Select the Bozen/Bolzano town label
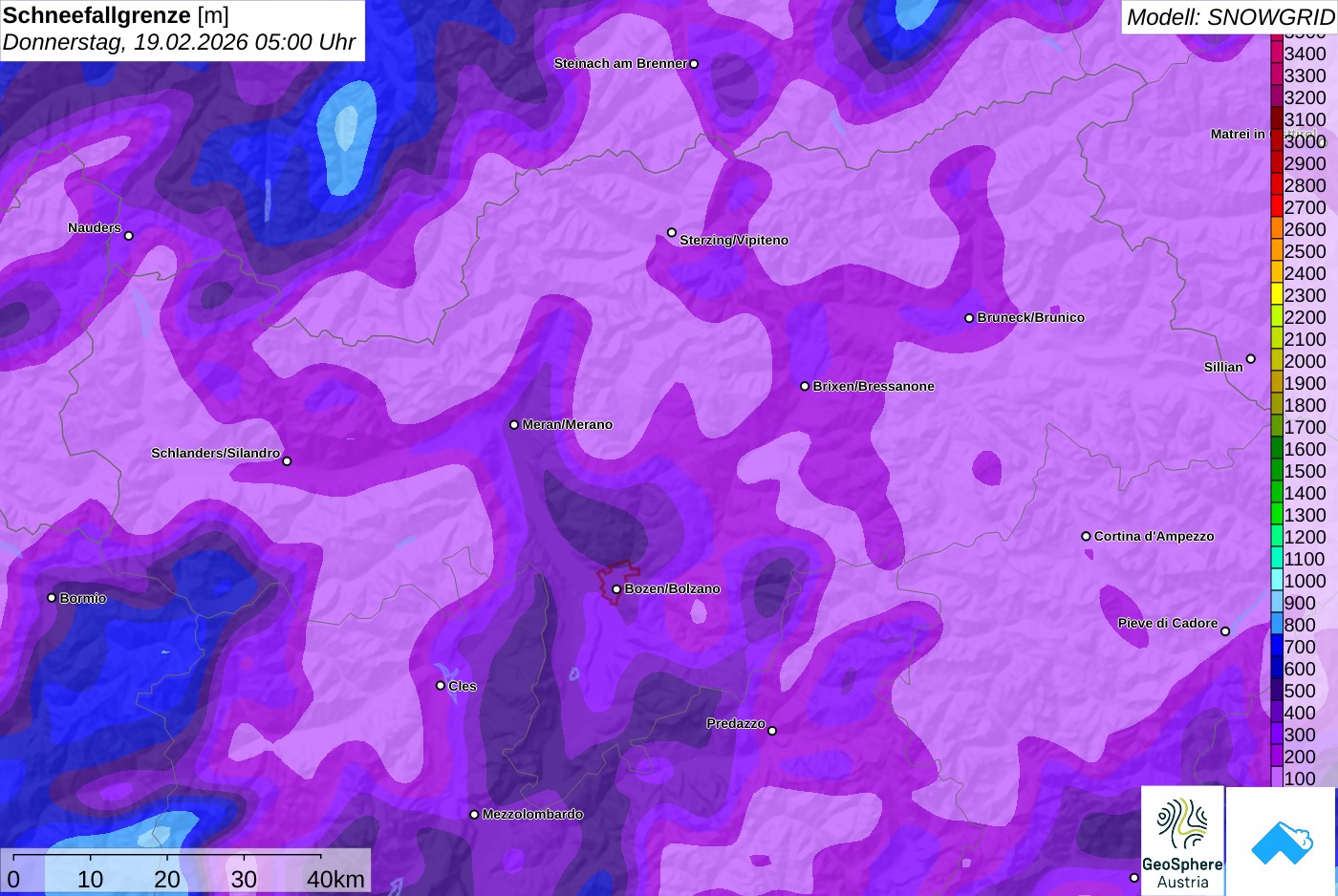The image size is (1338, 896). tap(673, 589)
